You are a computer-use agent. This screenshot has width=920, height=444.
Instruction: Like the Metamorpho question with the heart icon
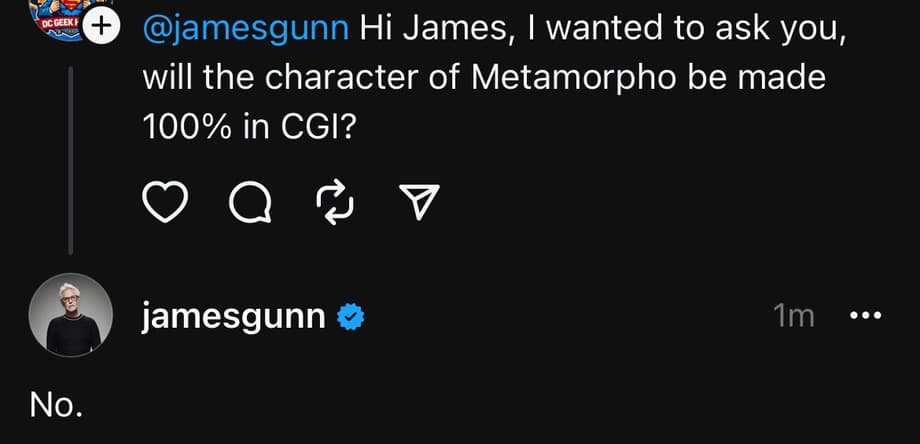click(168, 203)
